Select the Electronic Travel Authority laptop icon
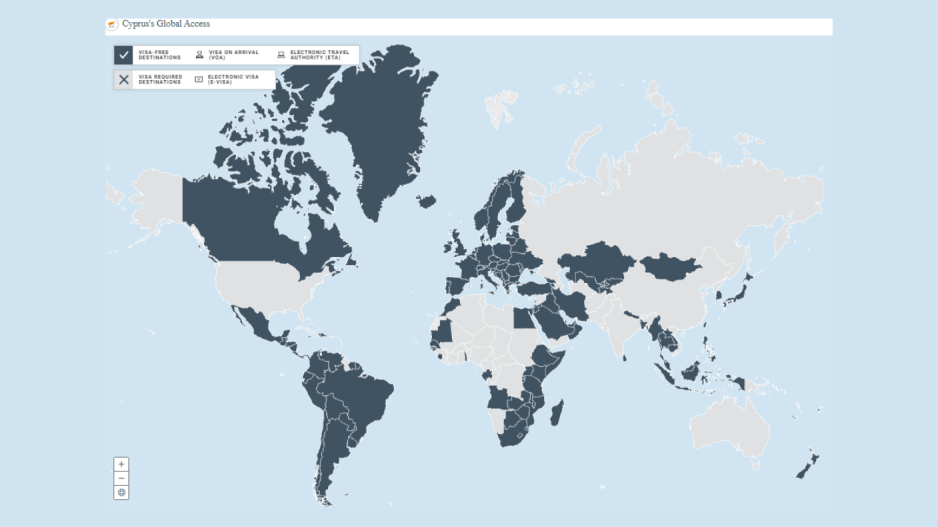 [x=281, y=55]
